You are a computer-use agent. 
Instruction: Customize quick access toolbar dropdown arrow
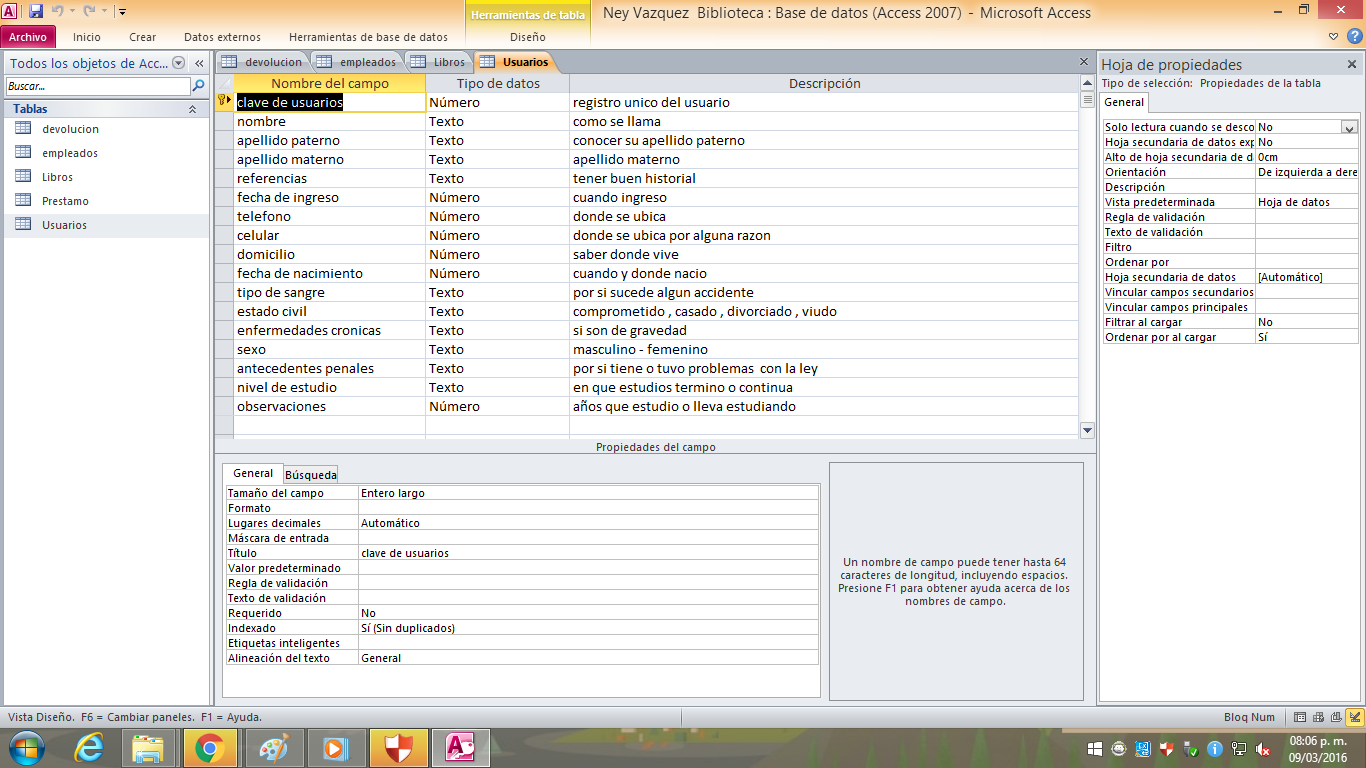(122, 12)
